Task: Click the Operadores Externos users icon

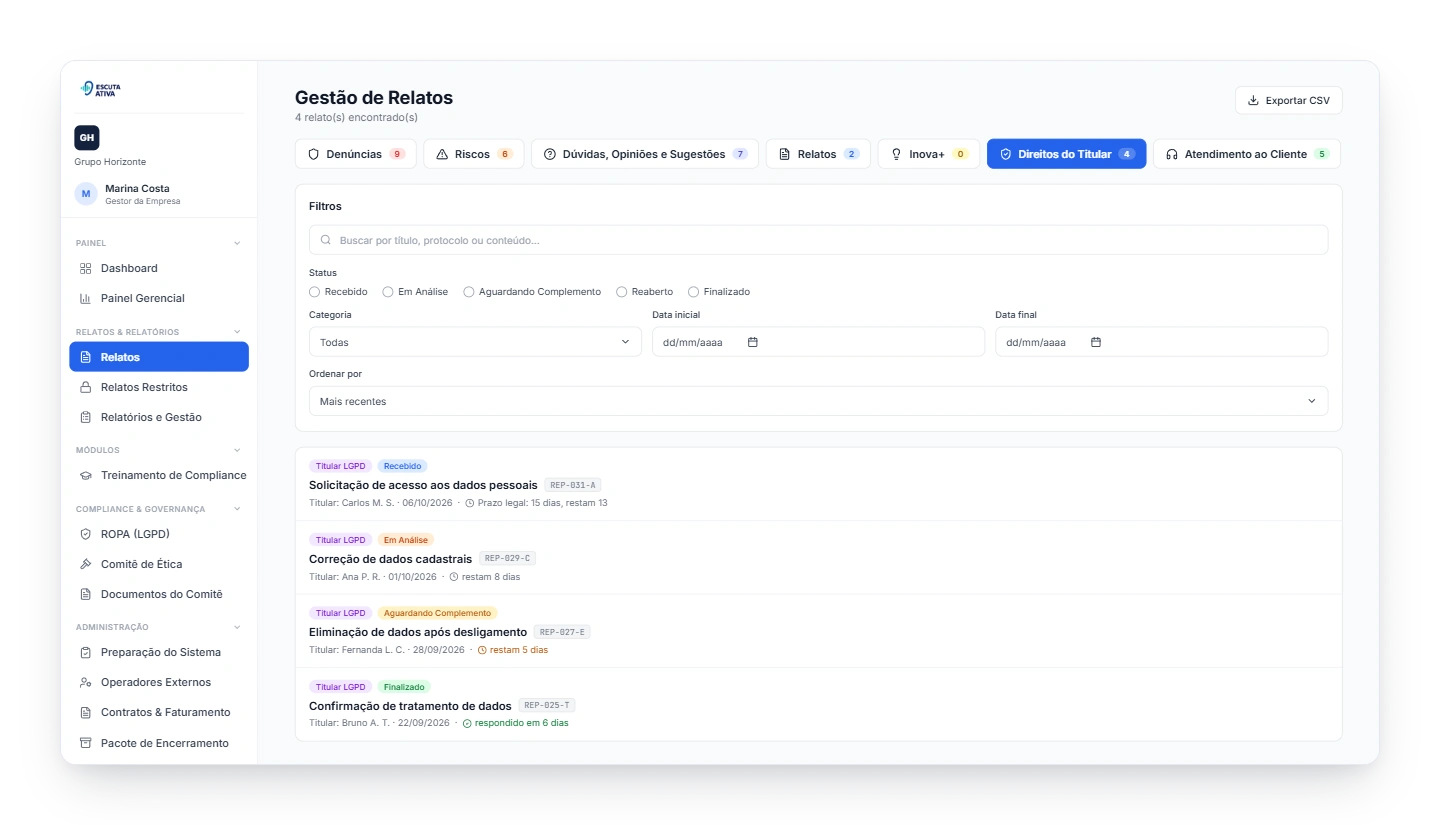Action: pos(86,682)
